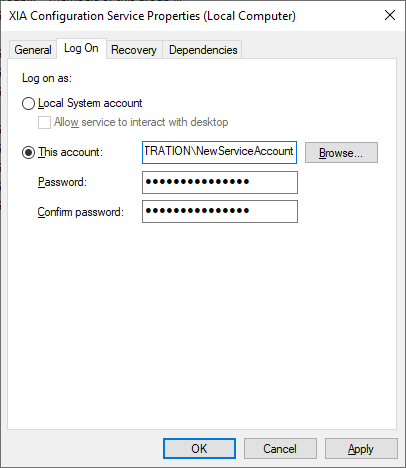Click the empty area below the password fields

pyautogui.click(x=202, y=325)
